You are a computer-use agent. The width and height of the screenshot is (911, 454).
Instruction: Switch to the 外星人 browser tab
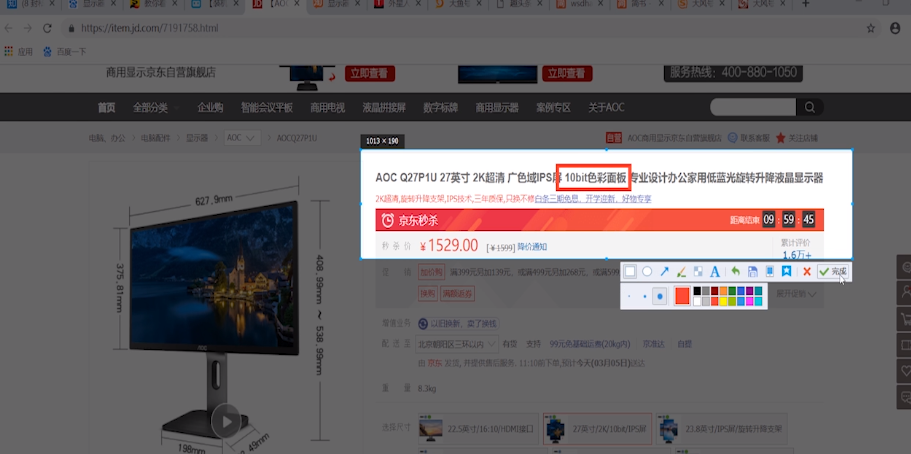396,5
